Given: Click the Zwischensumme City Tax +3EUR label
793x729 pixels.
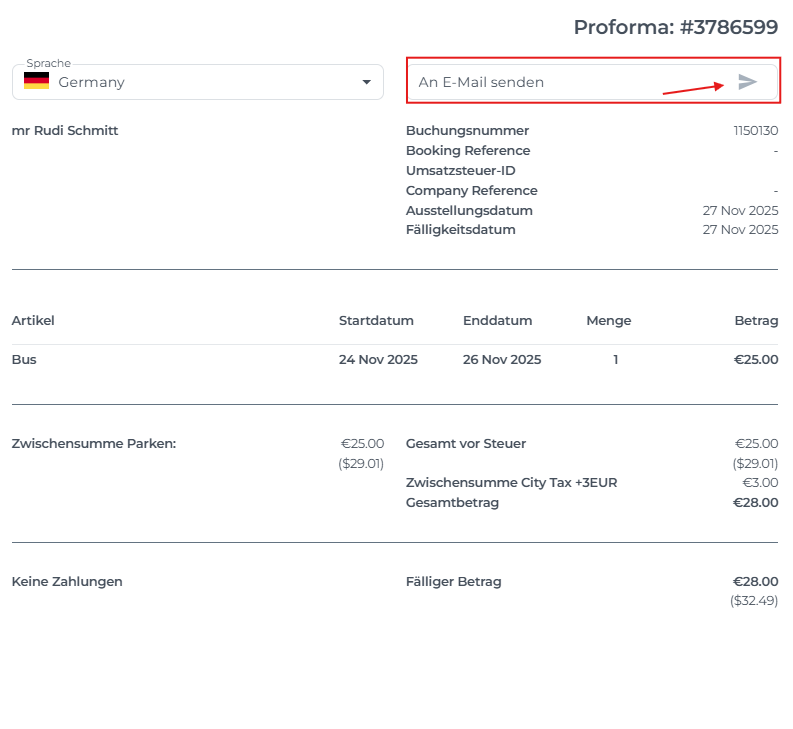Looking at the screenshot, I should (511, 482).
